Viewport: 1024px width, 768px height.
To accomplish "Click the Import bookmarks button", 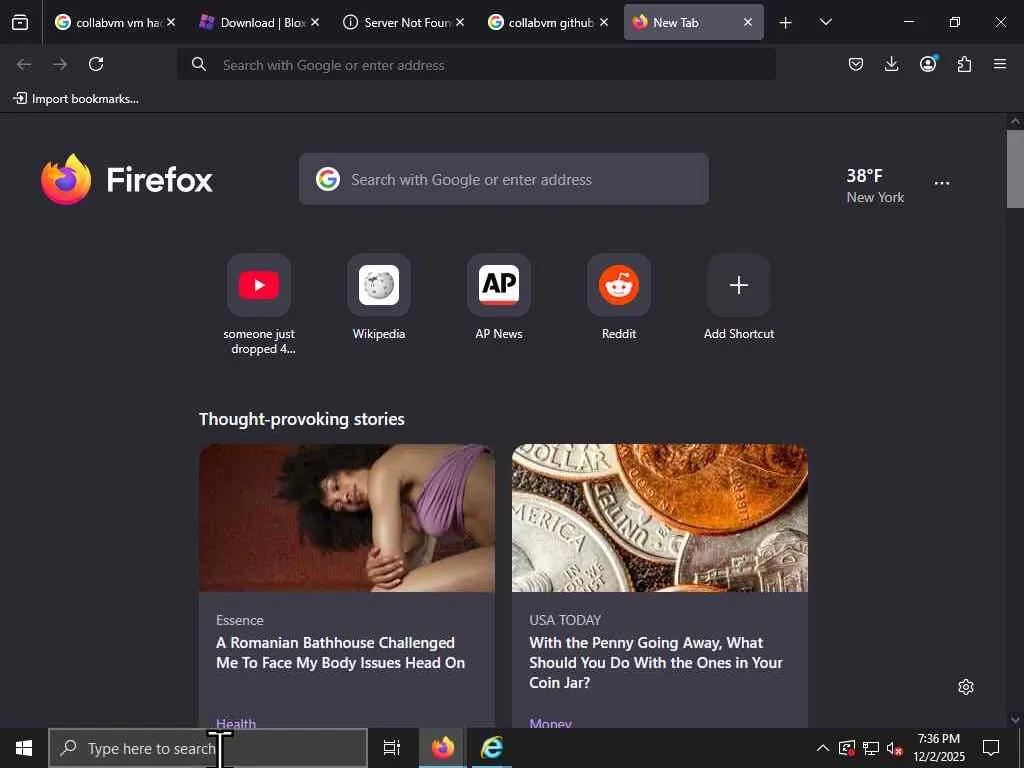I will coord(76,99).
